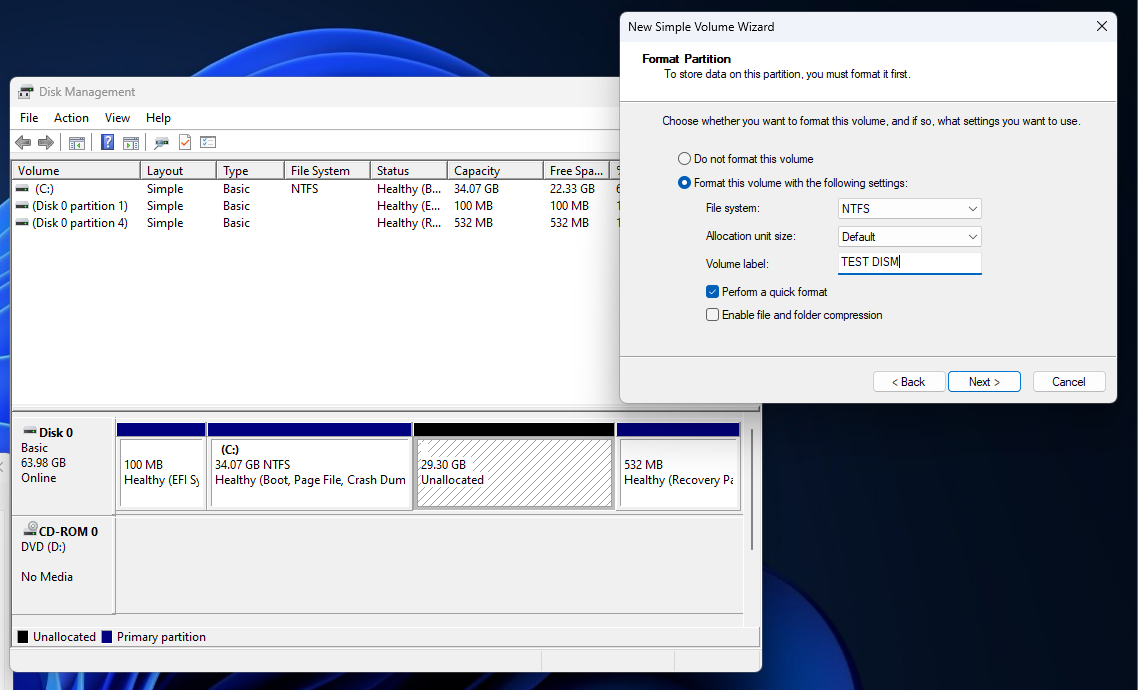Click the Disk 0 drive icon
Screen dimensions: 1138x690
coord(30,432)
